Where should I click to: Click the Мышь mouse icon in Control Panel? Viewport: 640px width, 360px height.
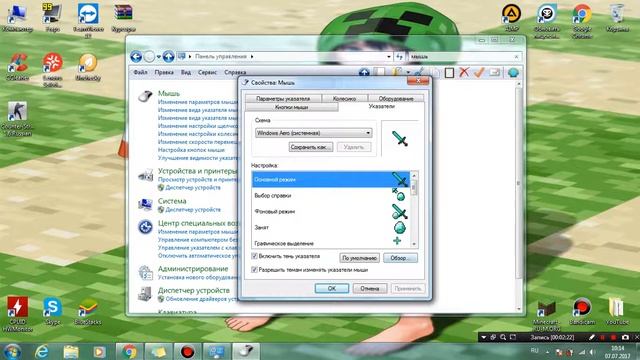pyautogui.click(x=145, y=96)
